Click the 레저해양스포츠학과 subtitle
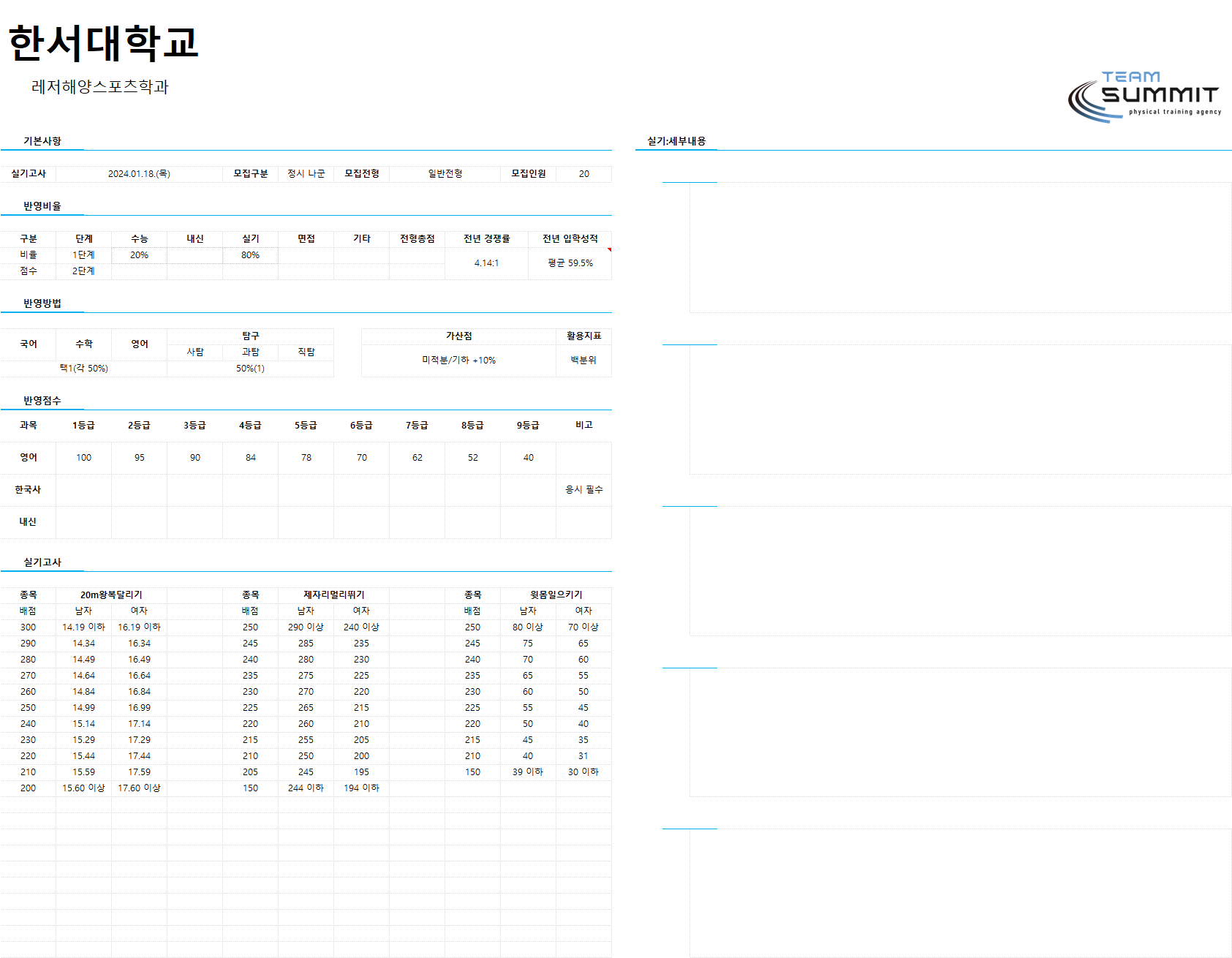 (x=99, y=86)
